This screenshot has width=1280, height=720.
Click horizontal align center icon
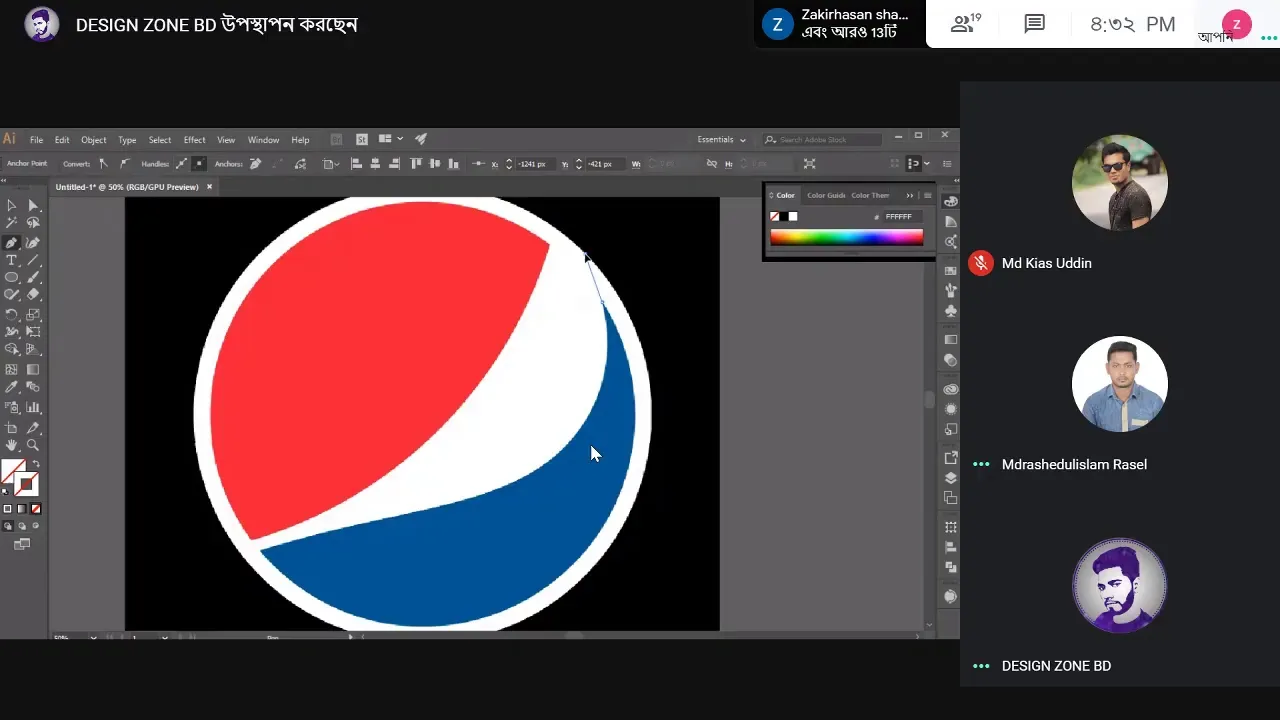(375, 164)
